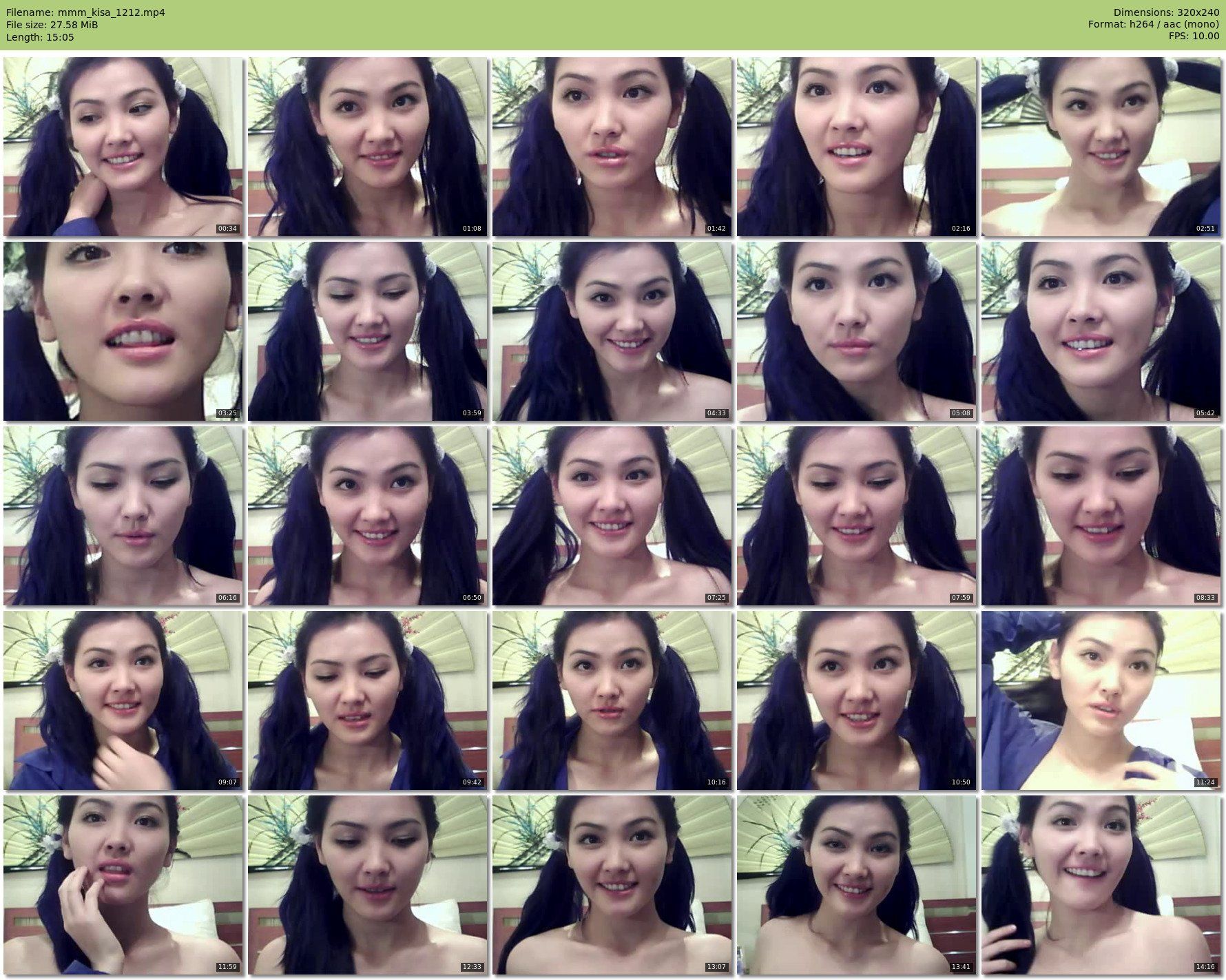Viewport: 1226px width, 980px height.
Task: Select the thumbnail timestamped 02:16
Action: click(x=856, y=147)
